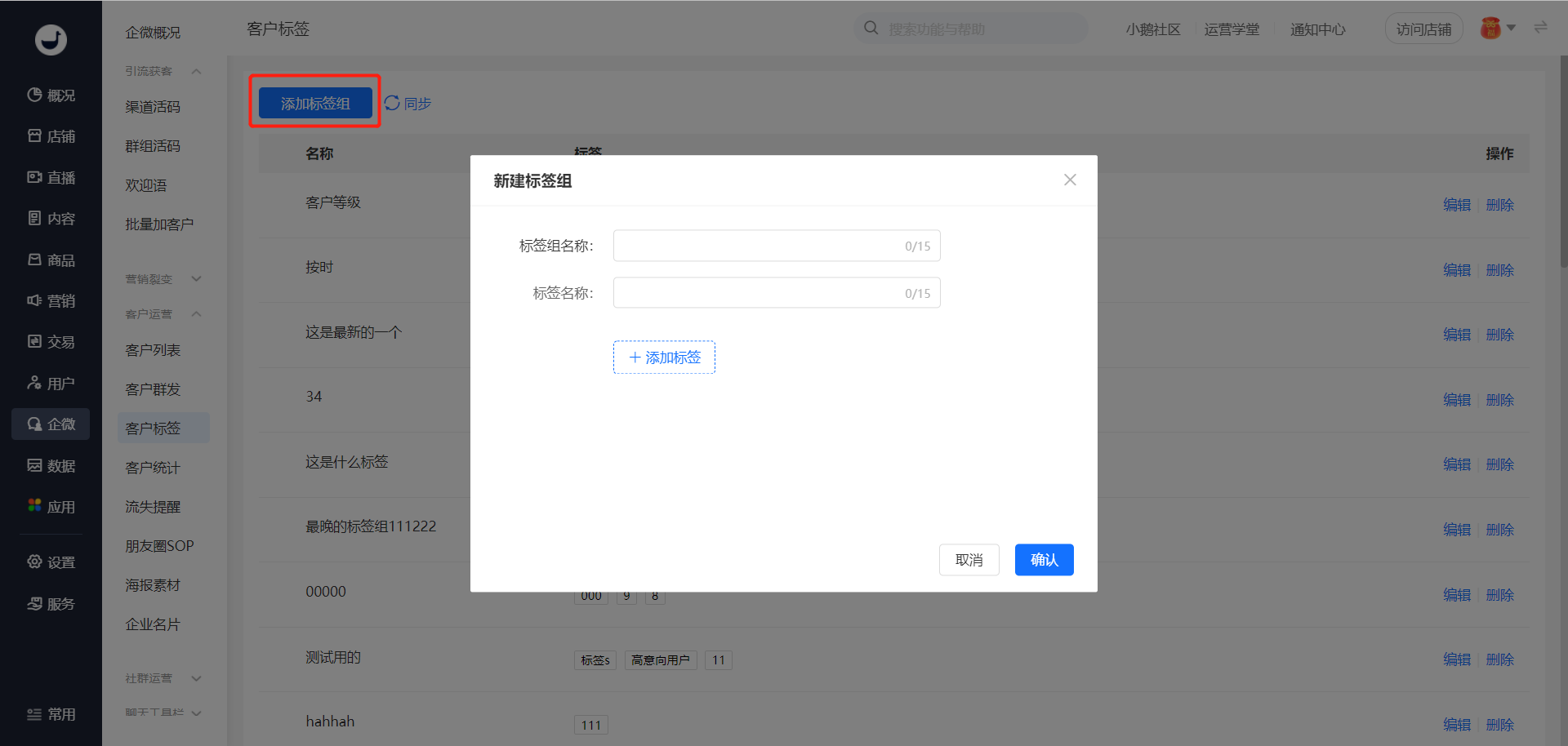Viewport: 1568px width, 746px height.
Task: Expand the 社群运营 menu group
Action: tap(196, 678)
